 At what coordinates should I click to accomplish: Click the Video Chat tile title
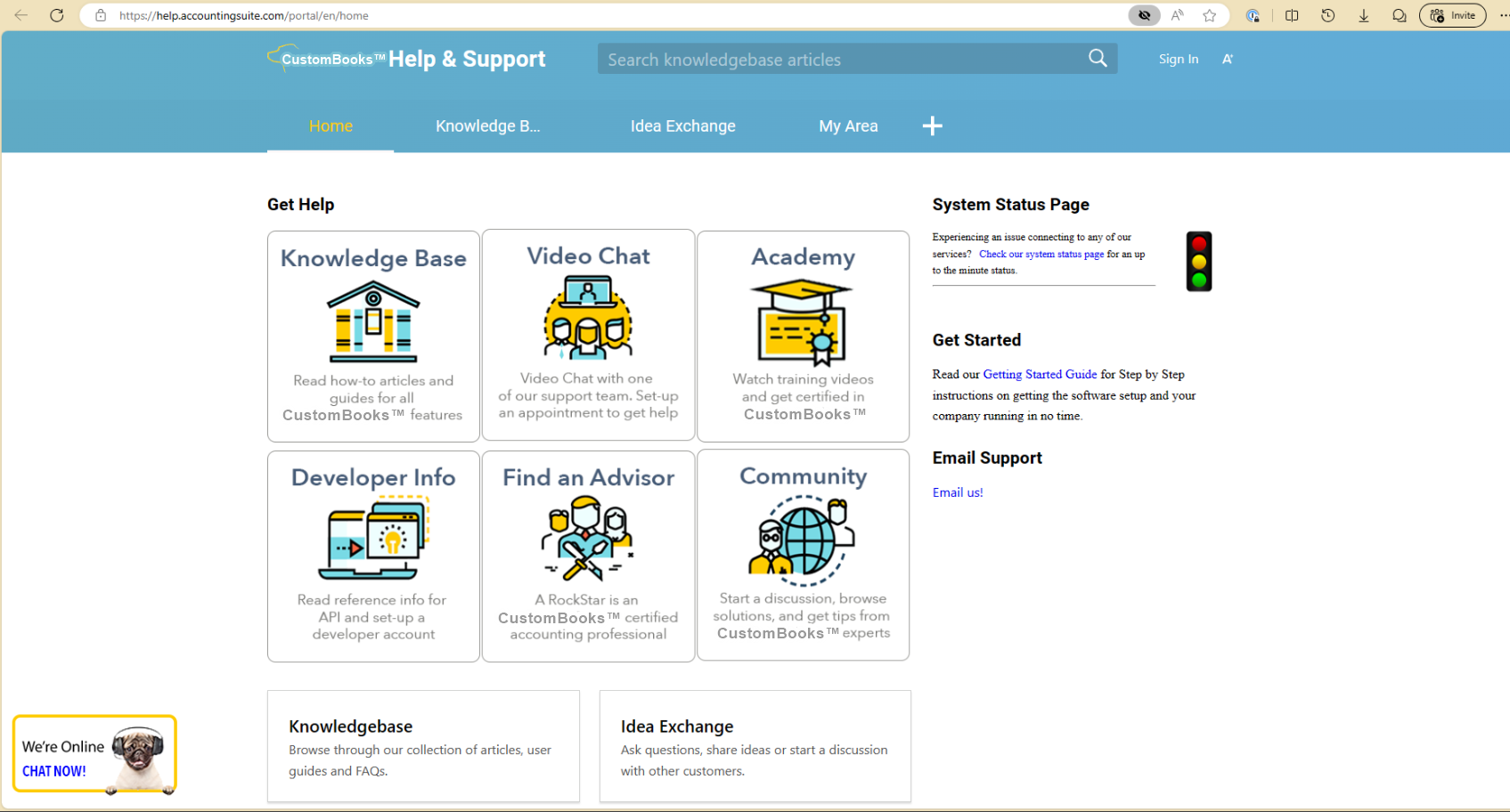click(588, 256)
